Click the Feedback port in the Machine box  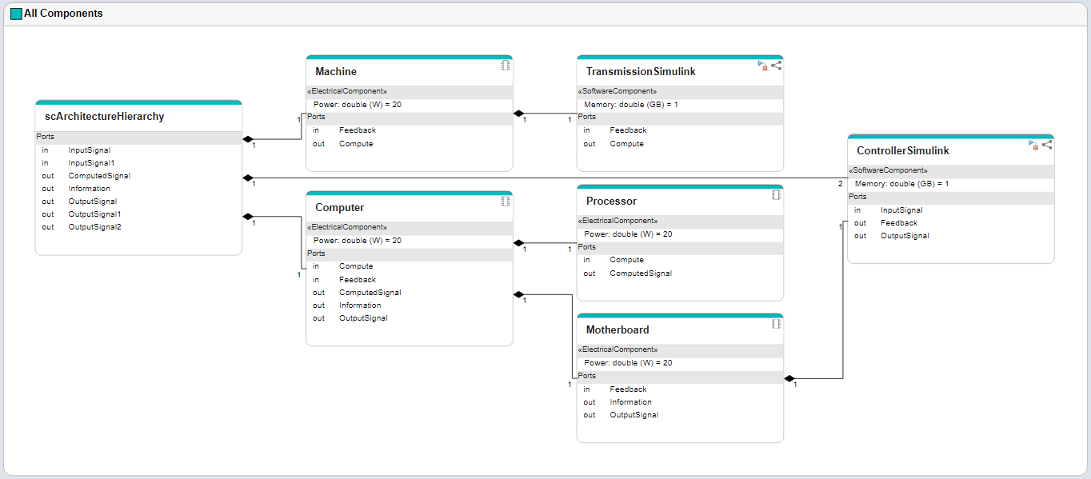click(x=358, y=130)
